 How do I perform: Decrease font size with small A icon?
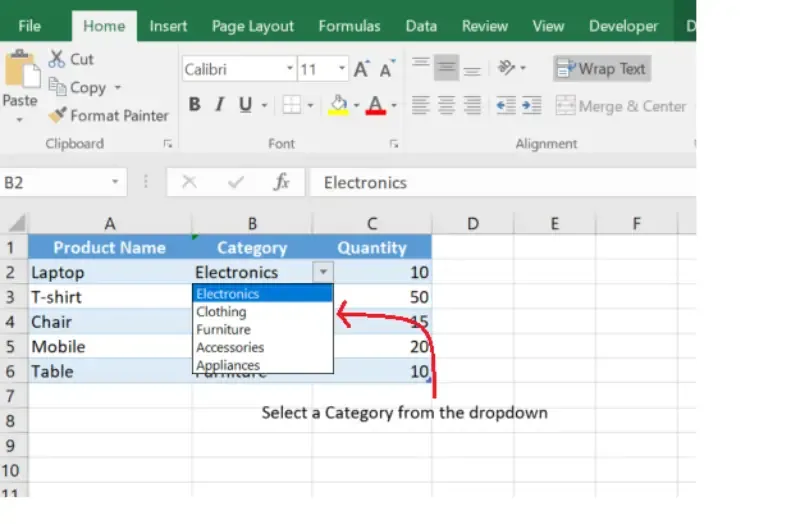(x=387, y=69)
